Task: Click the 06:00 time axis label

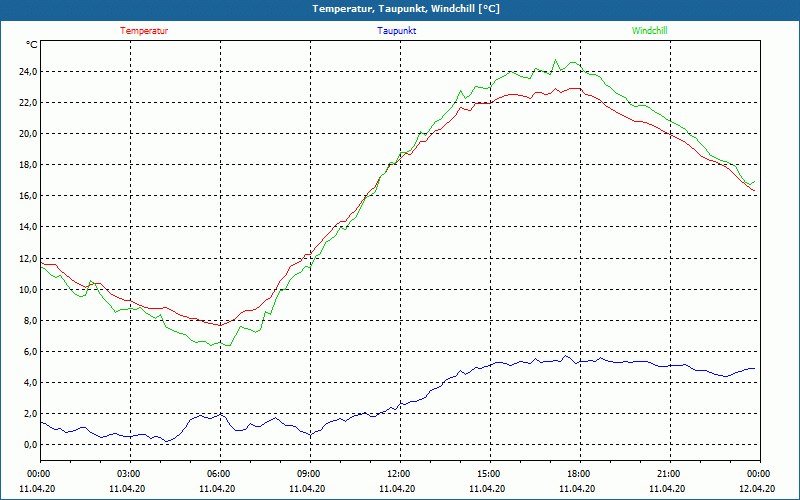Action: [218, 474]
